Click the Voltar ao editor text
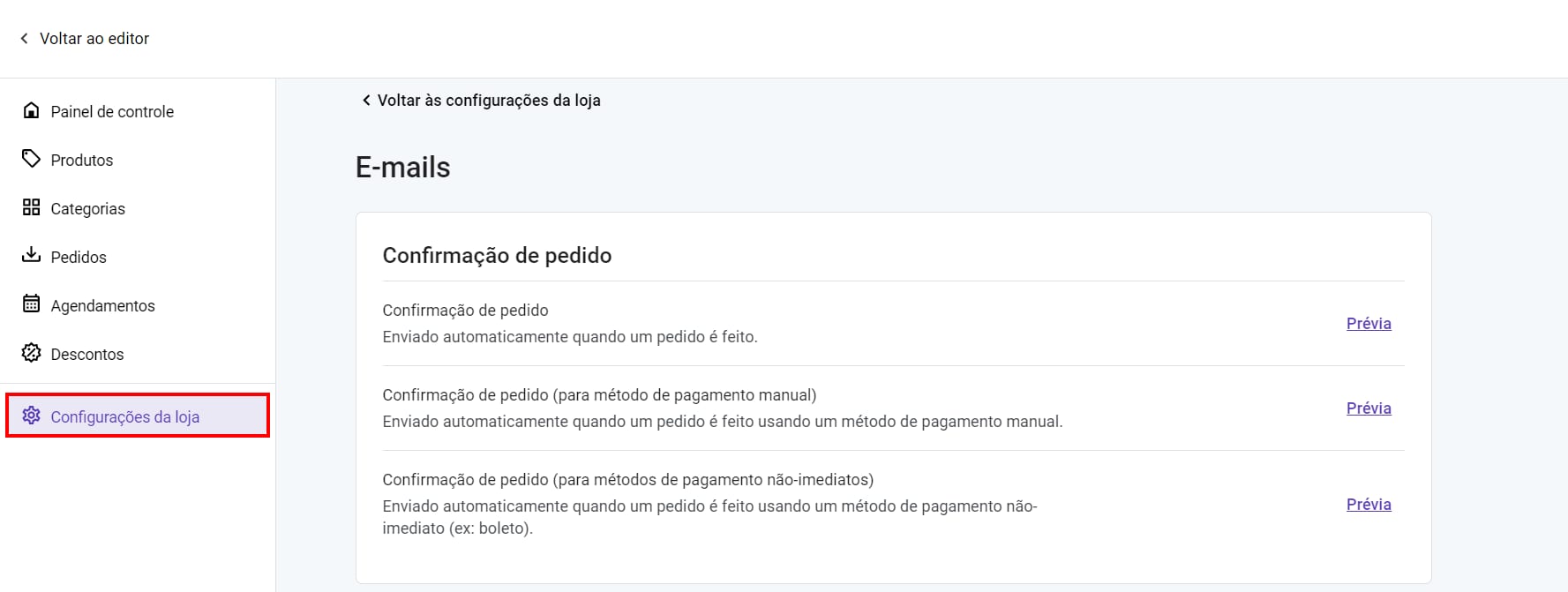The image size is (1568, 592). coord(94,39)
